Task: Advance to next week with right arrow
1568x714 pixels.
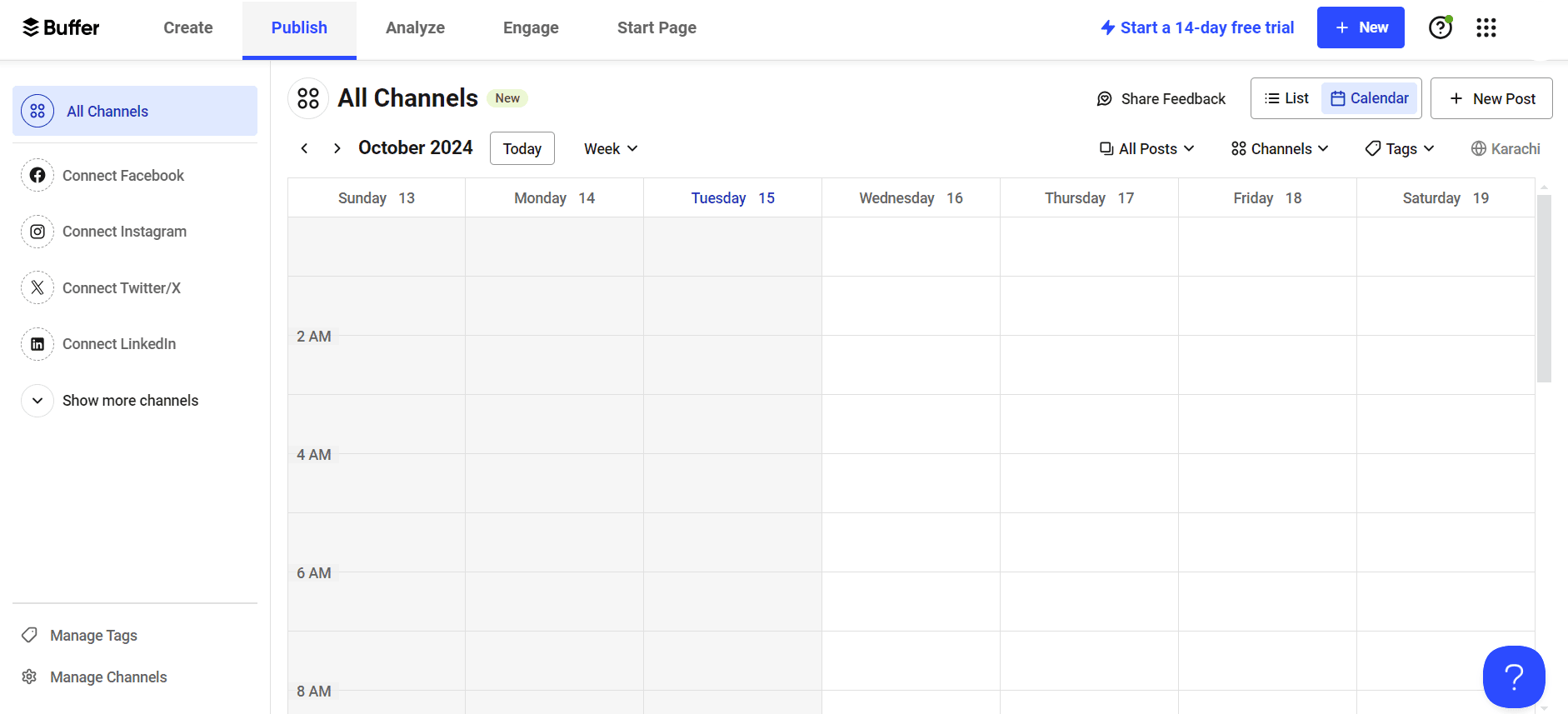Action: pos(337,148)
